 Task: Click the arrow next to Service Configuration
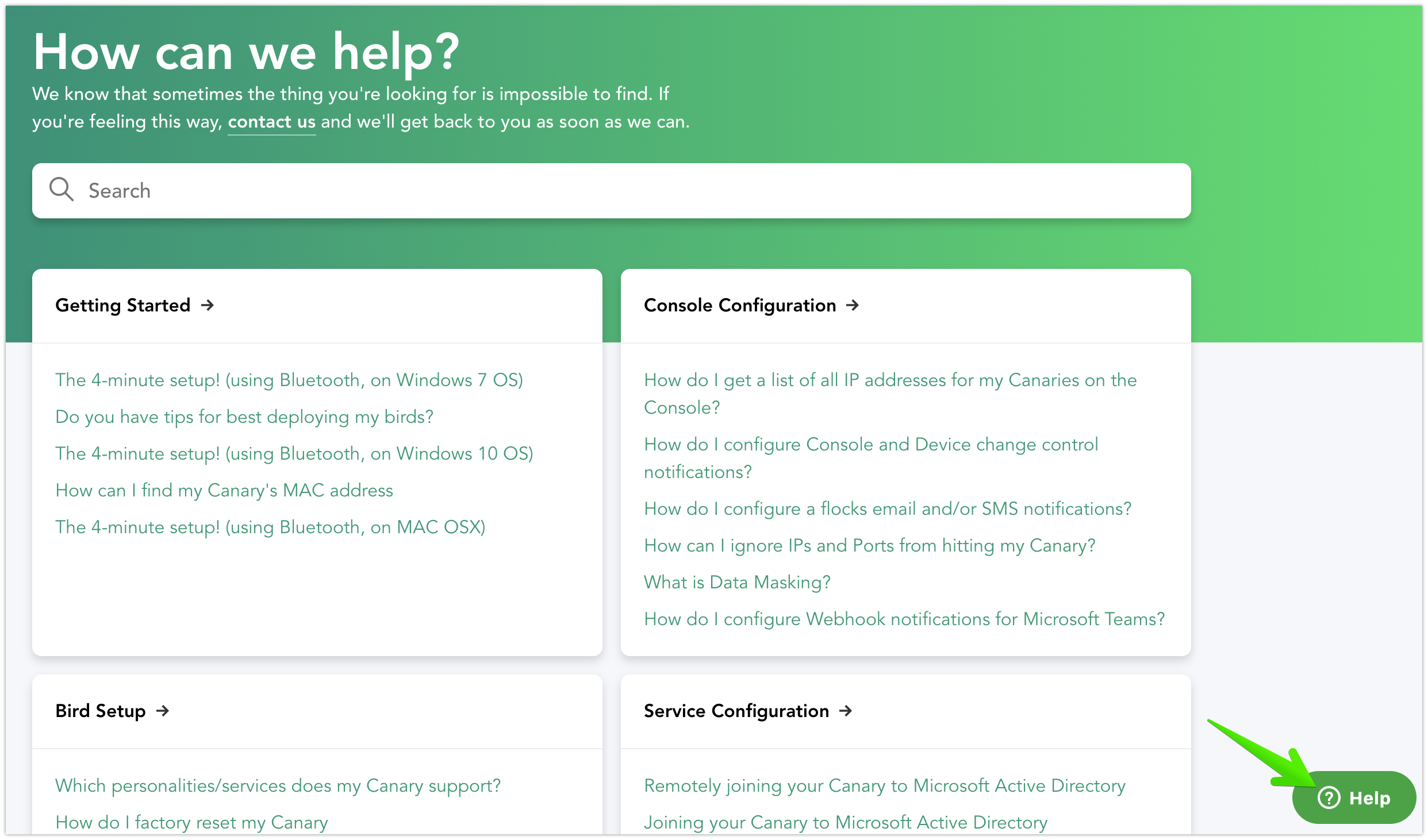846,711
